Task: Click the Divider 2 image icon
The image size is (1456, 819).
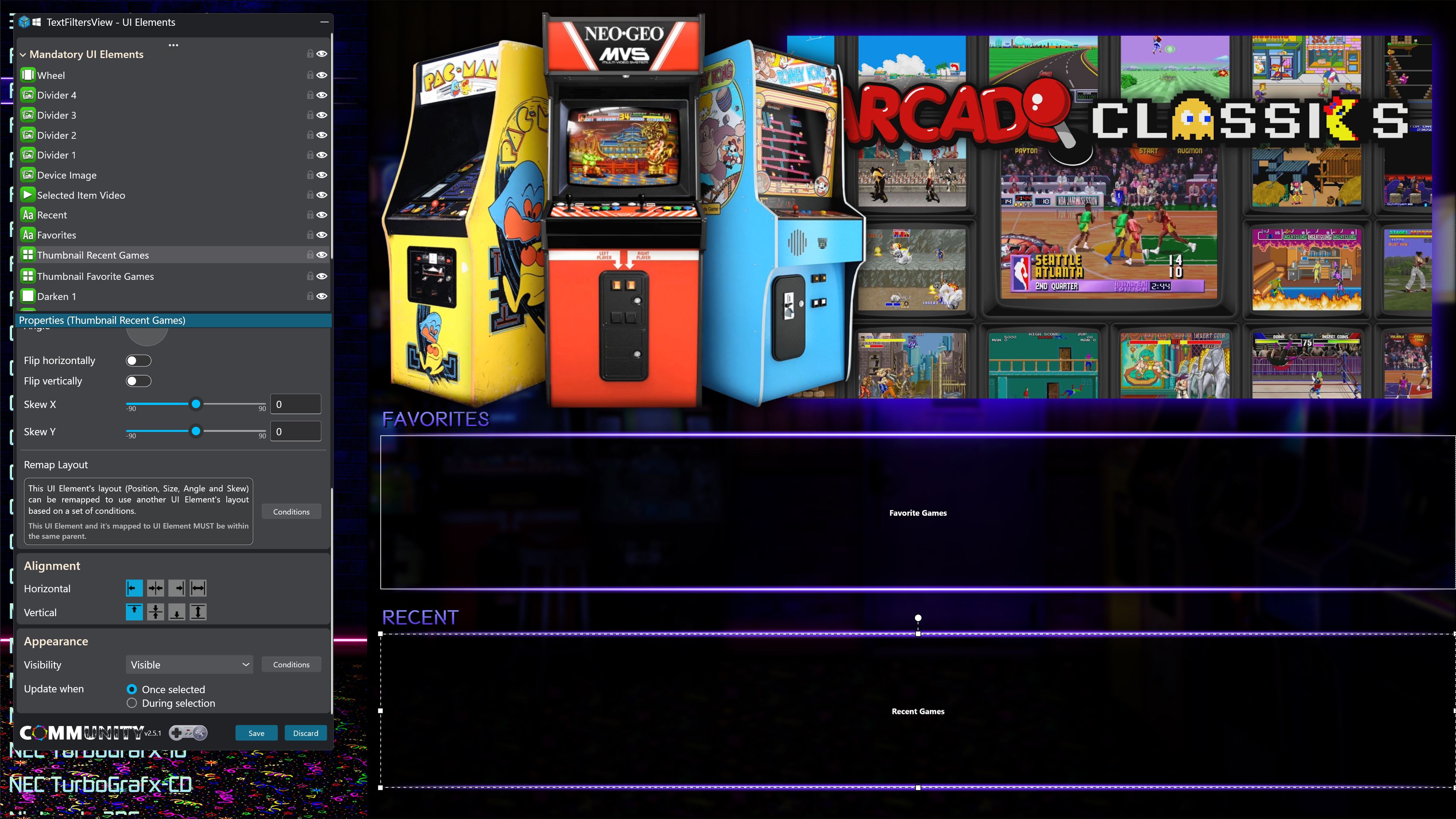Action: [x=28, y=135]
